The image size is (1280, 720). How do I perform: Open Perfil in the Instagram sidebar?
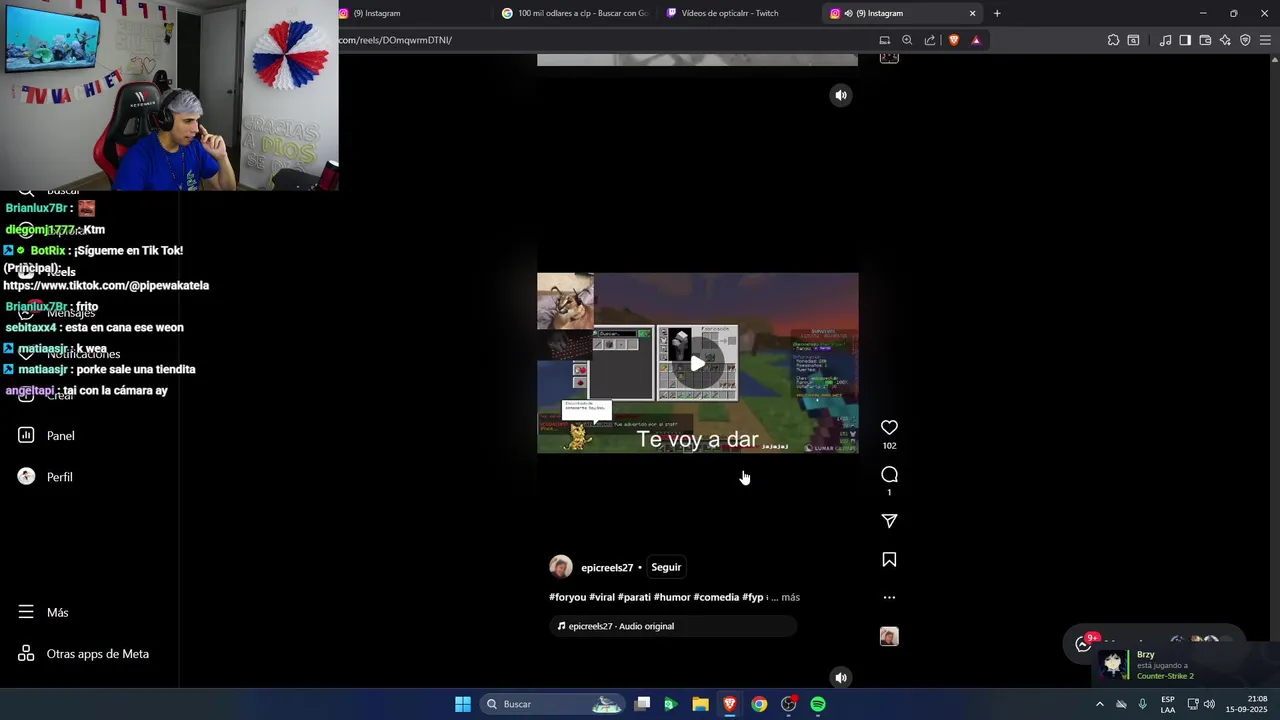coord(59,477)
